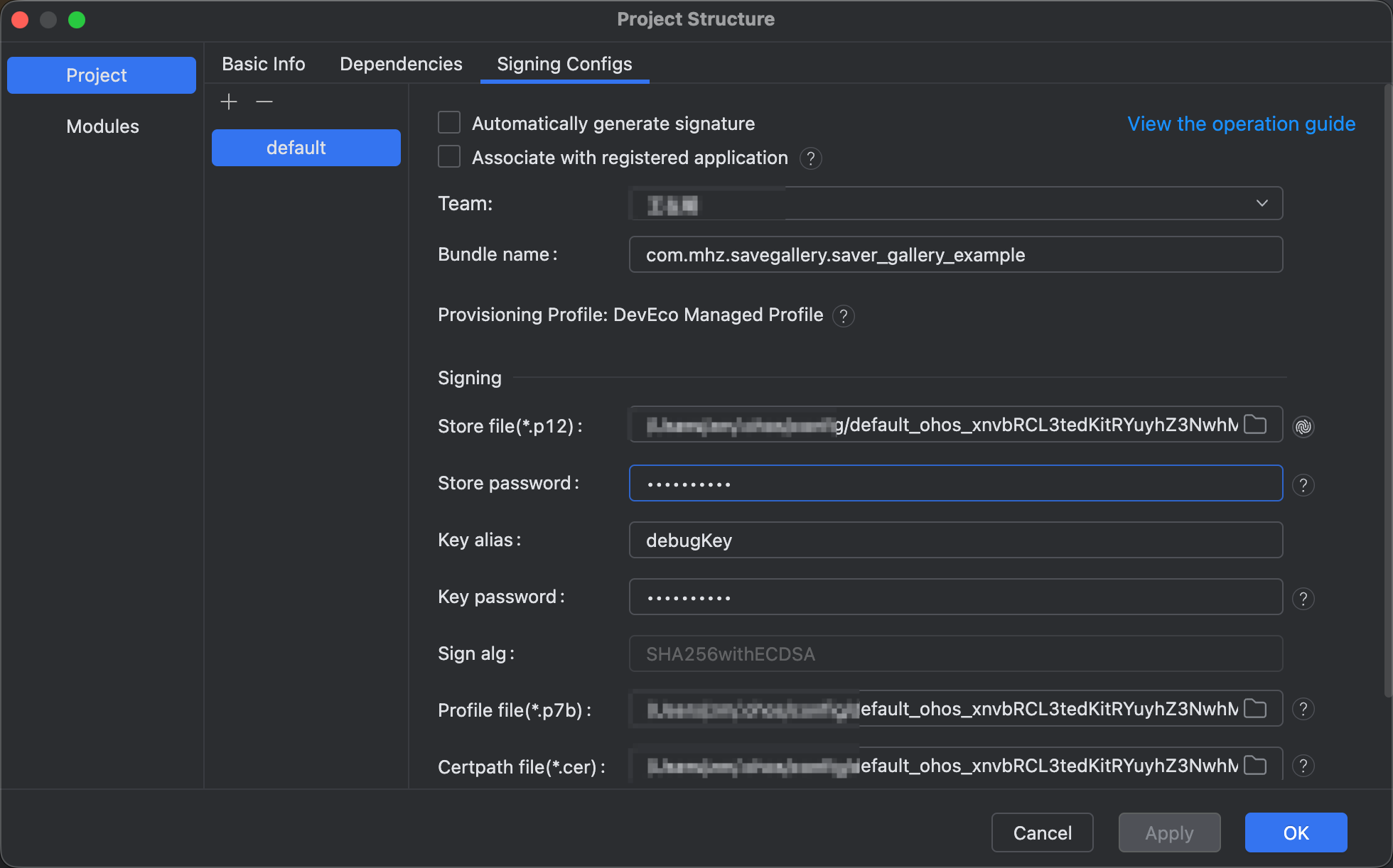1393x868 pixels.
Task: Browse for Profile file p7b folder icon
Action: (x=1255, y=709)
